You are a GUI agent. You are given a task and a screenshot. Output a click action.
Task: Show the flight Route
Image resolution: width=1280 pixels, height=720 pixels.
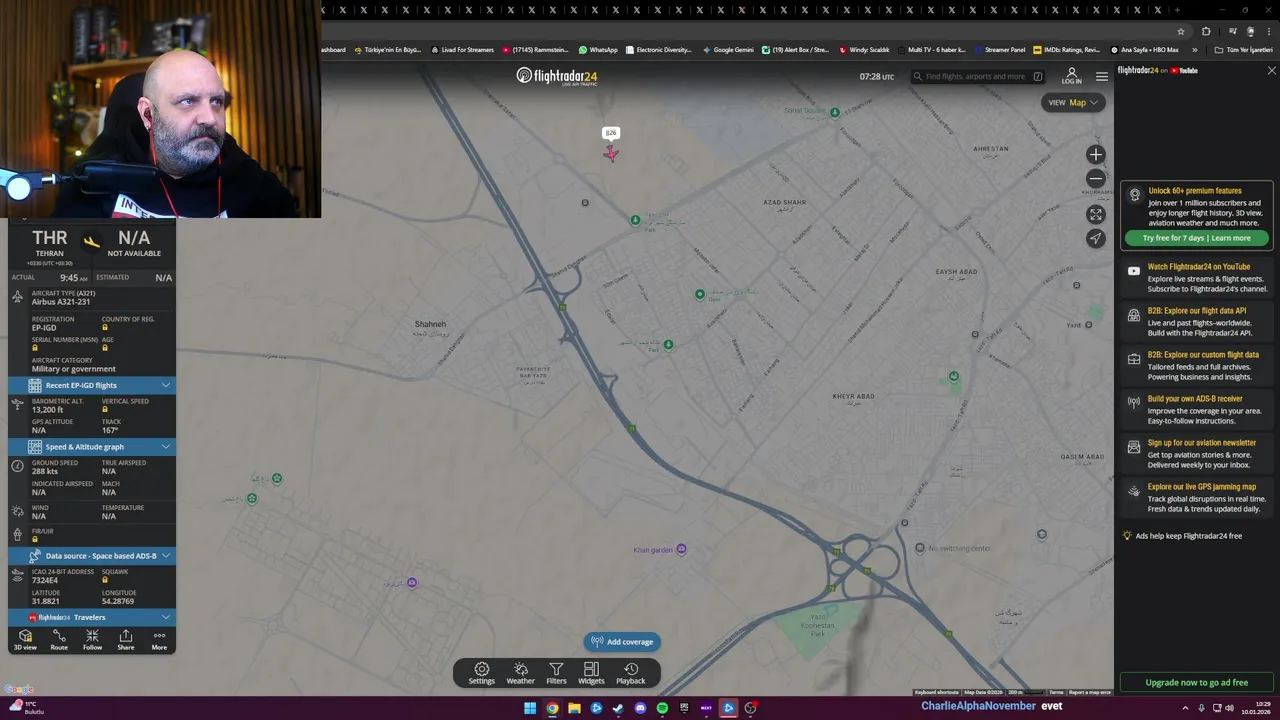(59, 640)
